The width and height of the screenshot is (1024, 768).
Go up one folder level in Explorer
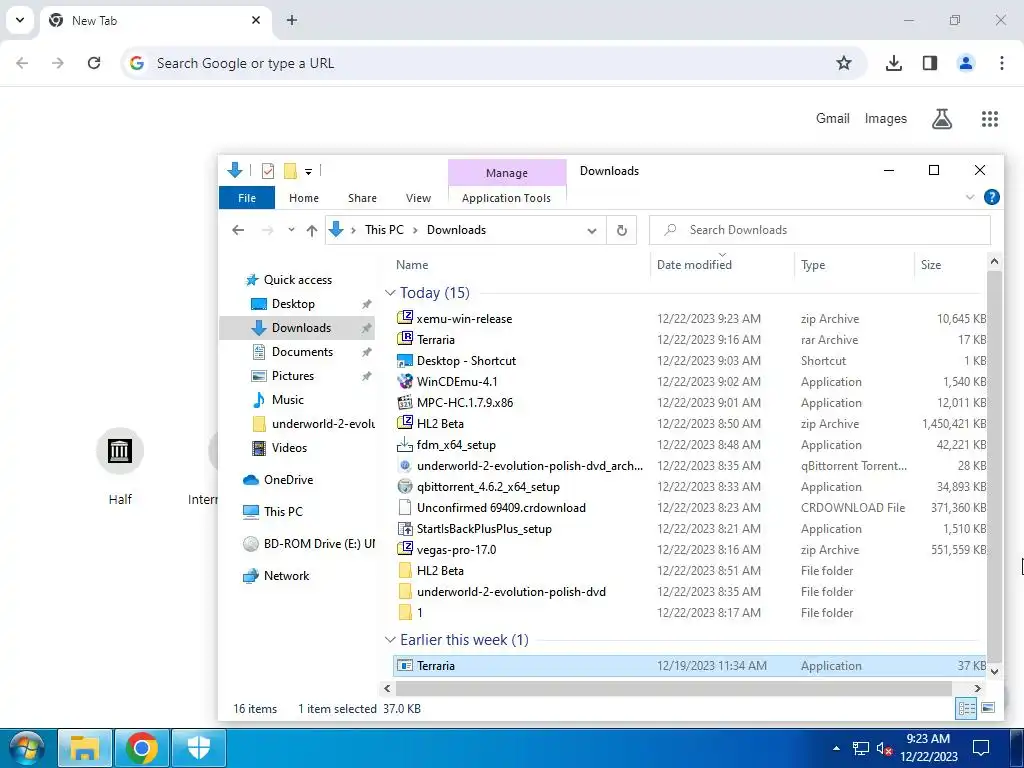click(x=312, y=230)
